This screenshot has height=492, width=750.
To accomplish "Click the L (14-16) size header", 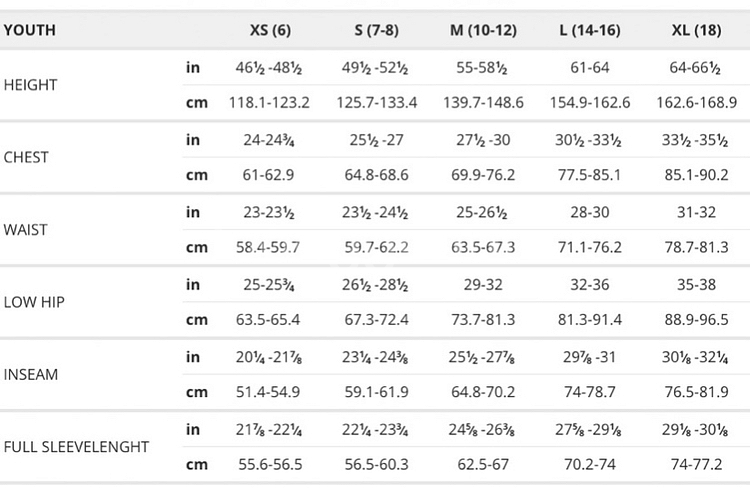I will (590, 30).
